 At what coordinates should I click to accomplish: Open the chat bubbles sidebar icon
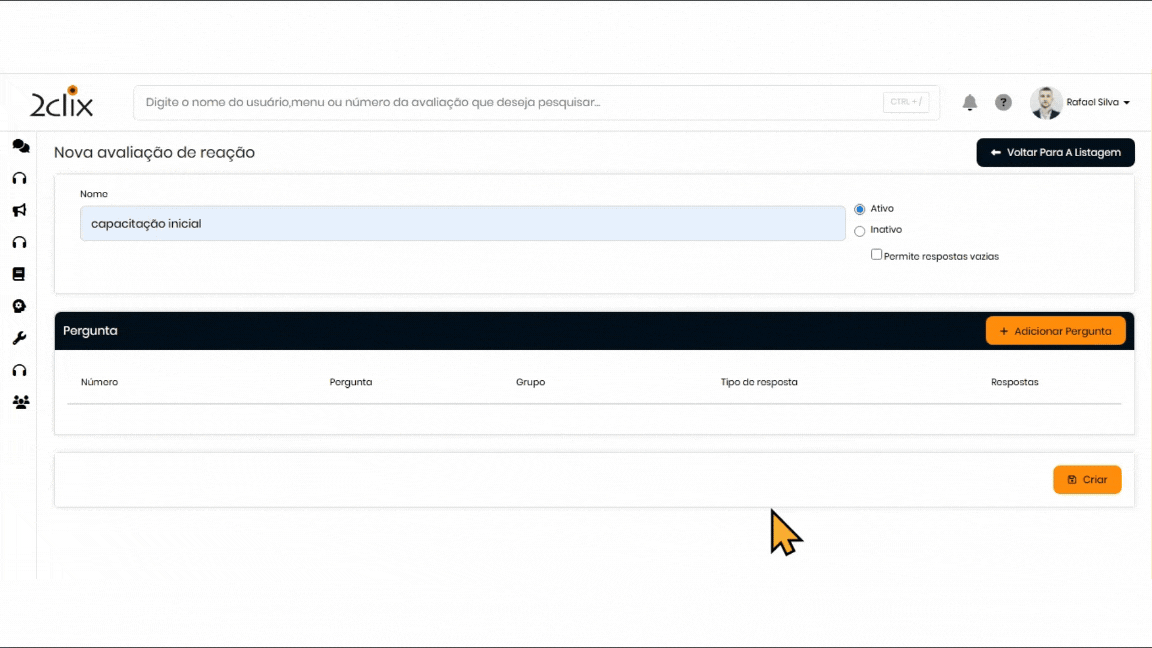[20, 146]
